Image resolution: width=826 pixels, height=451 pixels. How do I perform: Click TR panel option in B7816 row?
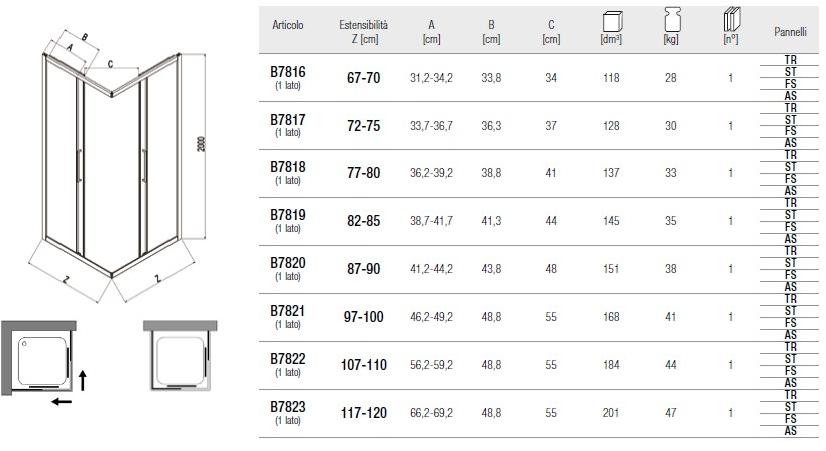(x=790, y=60)
